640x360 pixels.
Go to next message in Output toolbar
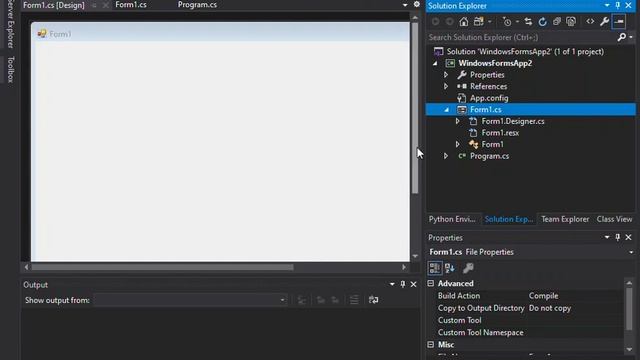335,300
